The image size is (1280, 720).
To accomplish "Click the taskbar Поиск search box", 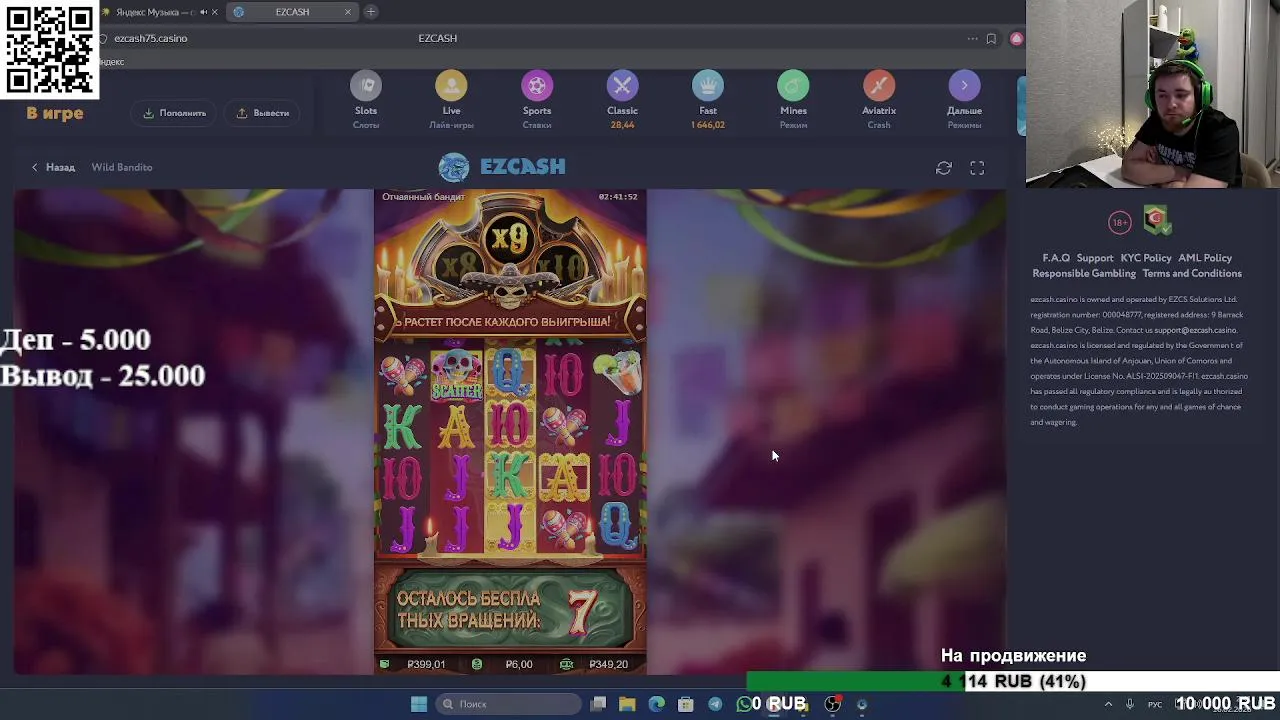I will (507, 704).
